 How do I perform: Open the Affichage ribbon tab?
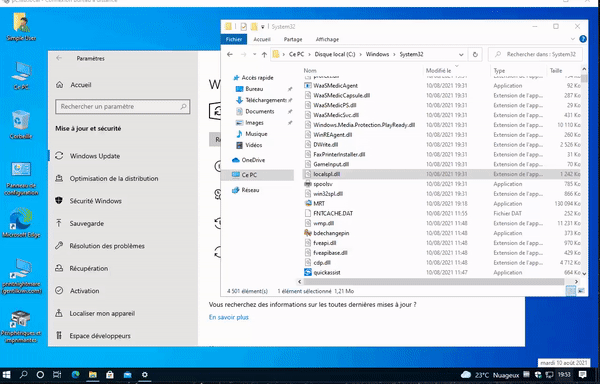pyautogui.click(x=327, y=39)
